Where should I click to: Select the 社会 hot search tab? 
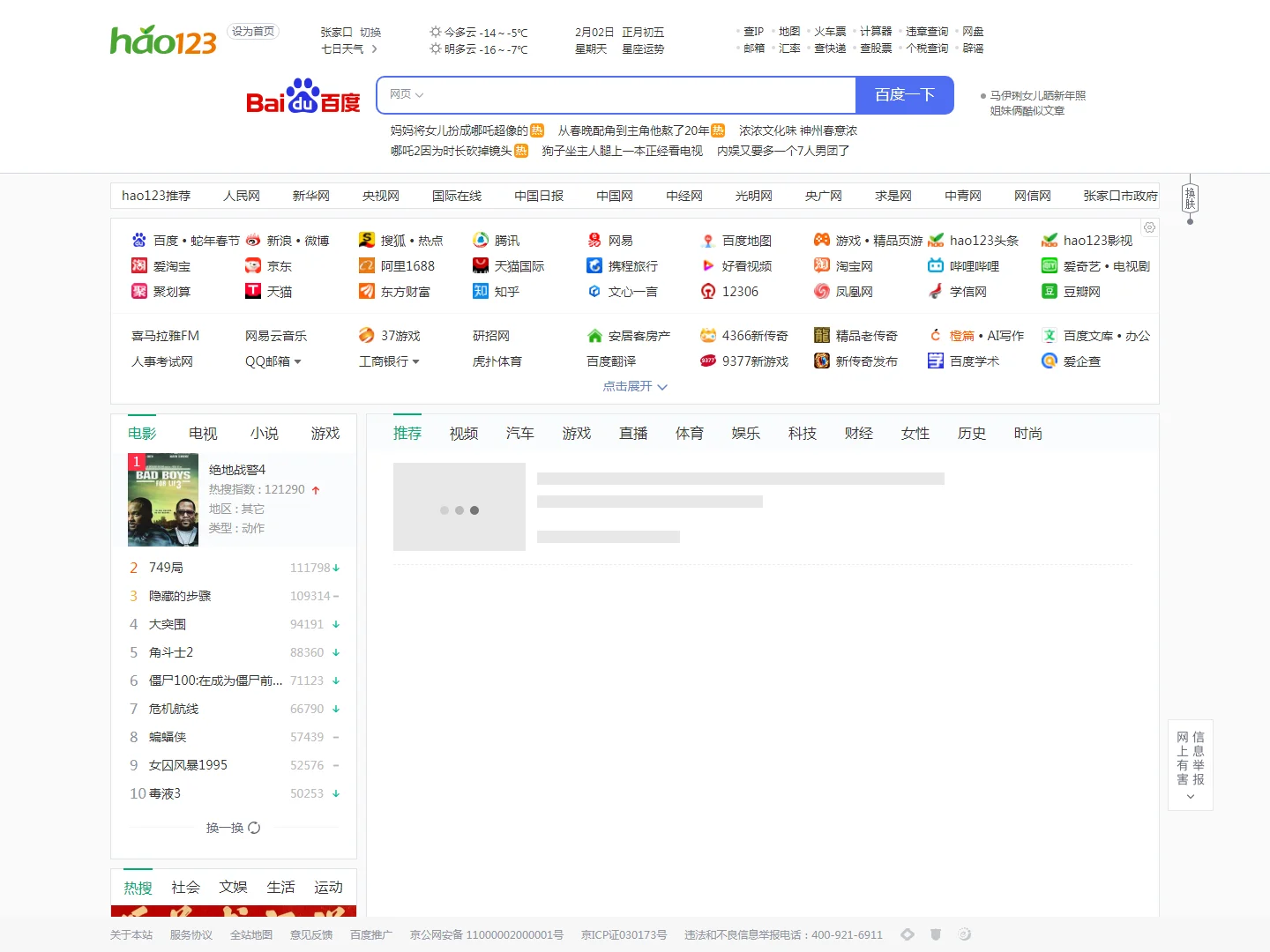[x=185, y=887]
